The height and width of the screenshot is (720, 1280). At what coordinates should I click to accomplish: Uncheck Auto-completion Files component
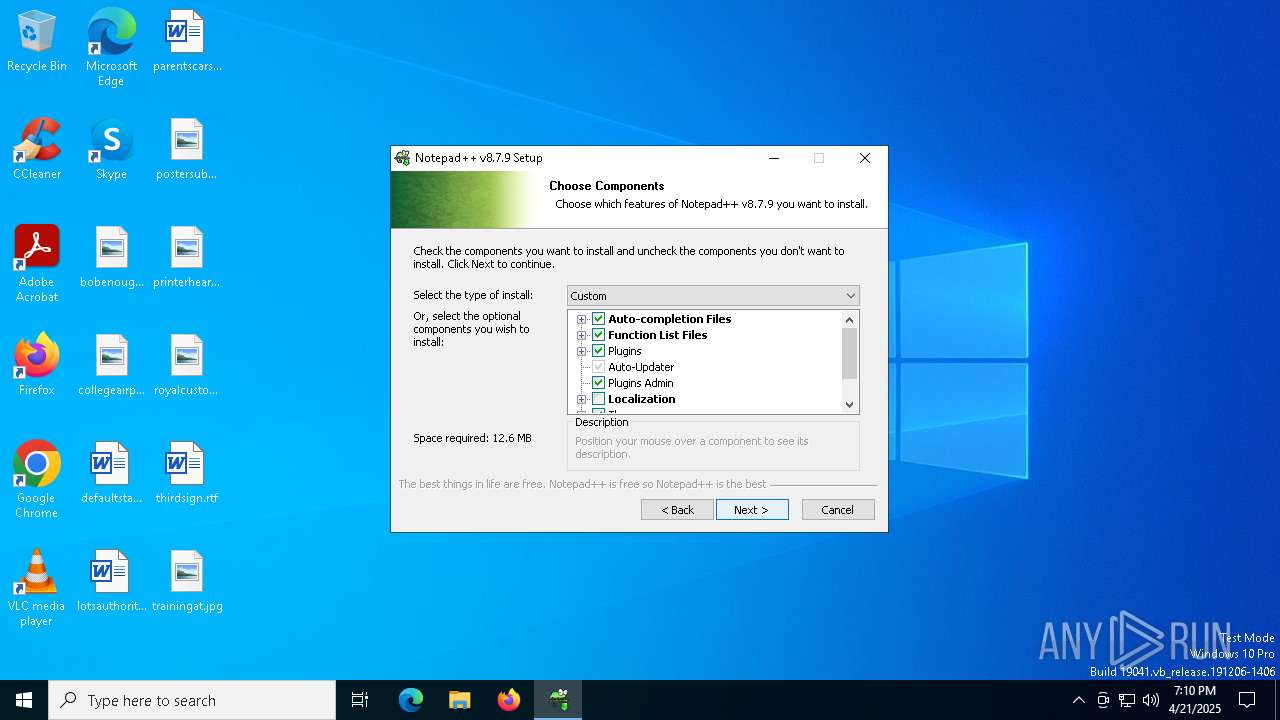599,319
